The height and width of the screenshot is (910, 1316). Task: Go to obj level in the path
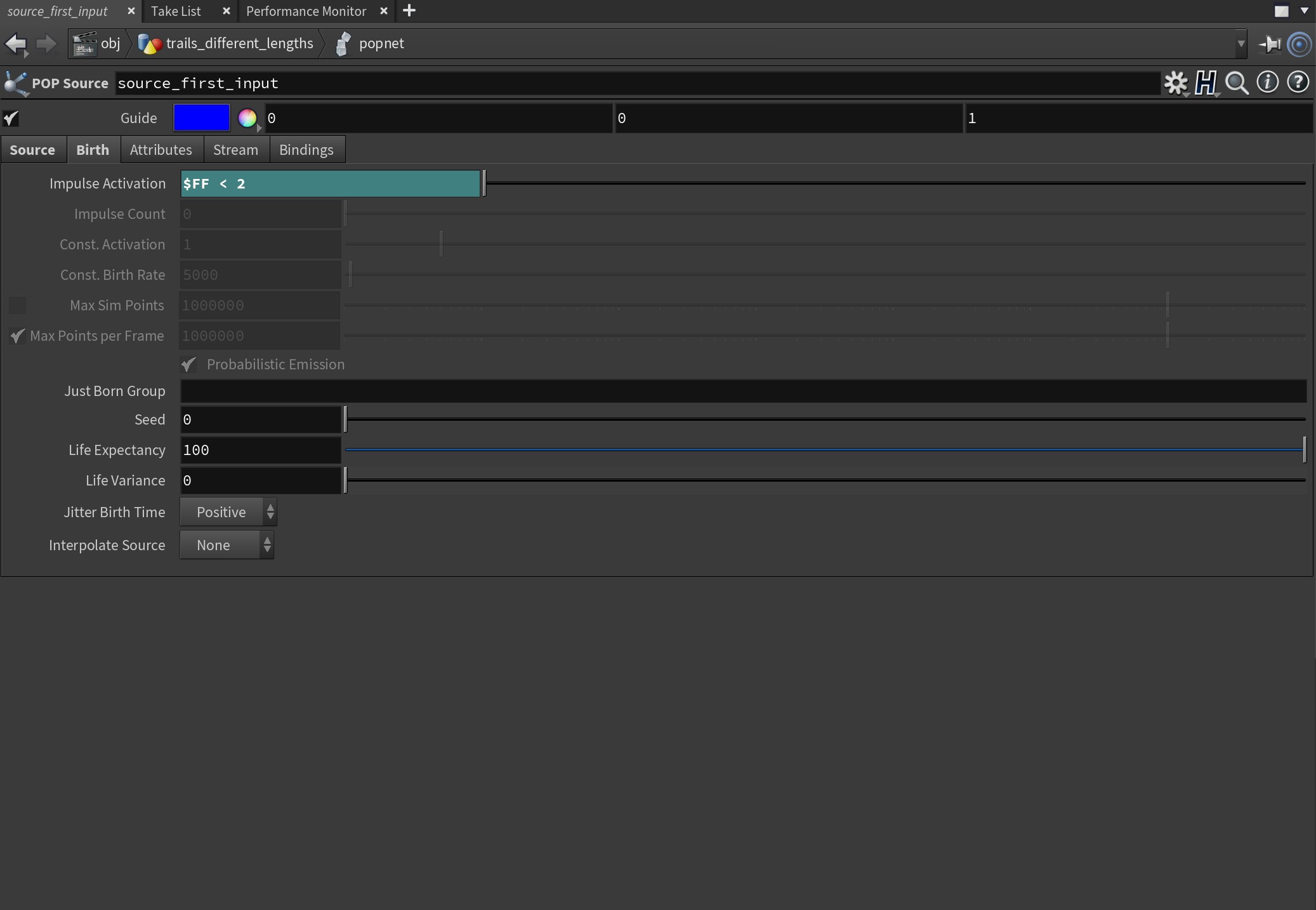110,44
